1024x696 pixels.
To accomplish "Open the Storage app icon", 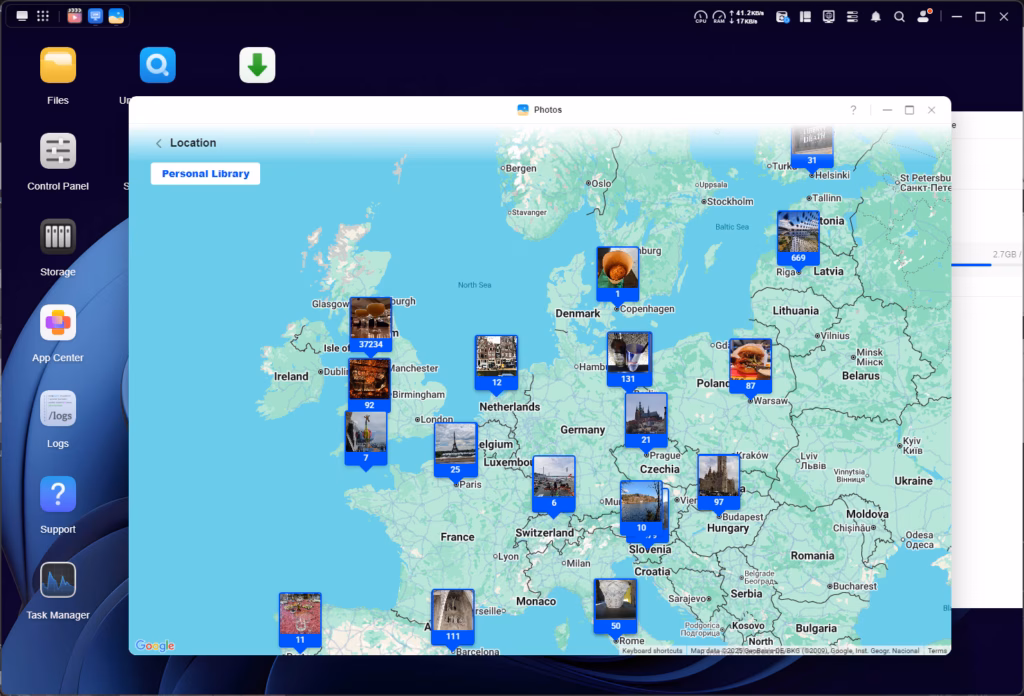I will (58, 238).
